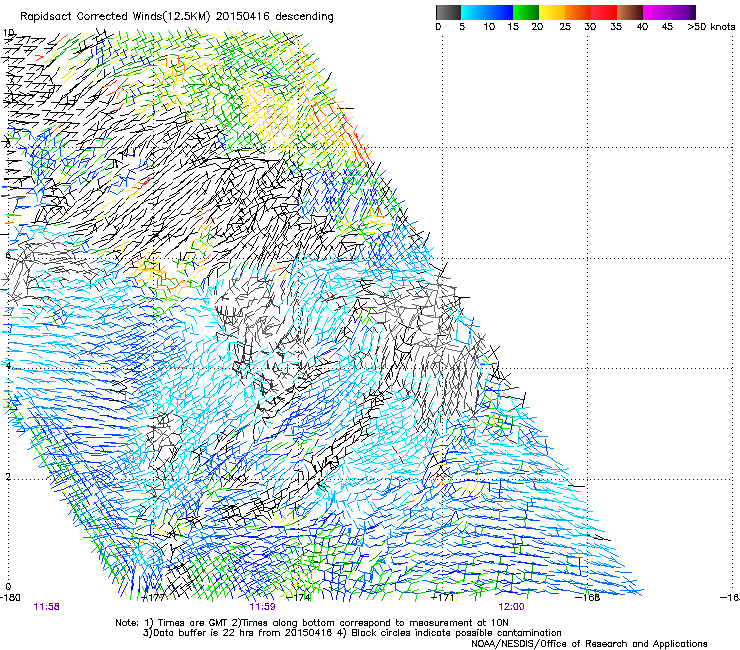Click the green 15-20 knots legend swatch
740x650 pixels.
[526, 12]
